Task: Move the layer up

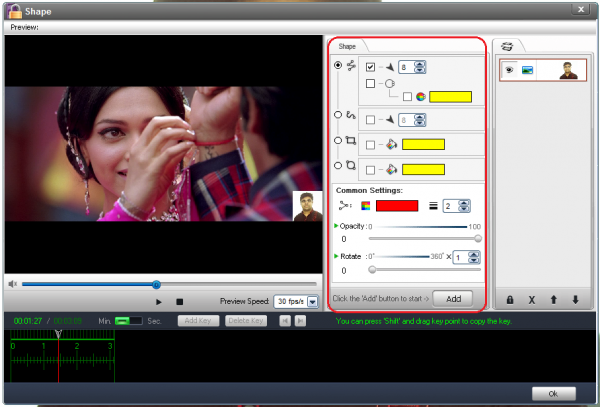Action: tap(553, 300)
